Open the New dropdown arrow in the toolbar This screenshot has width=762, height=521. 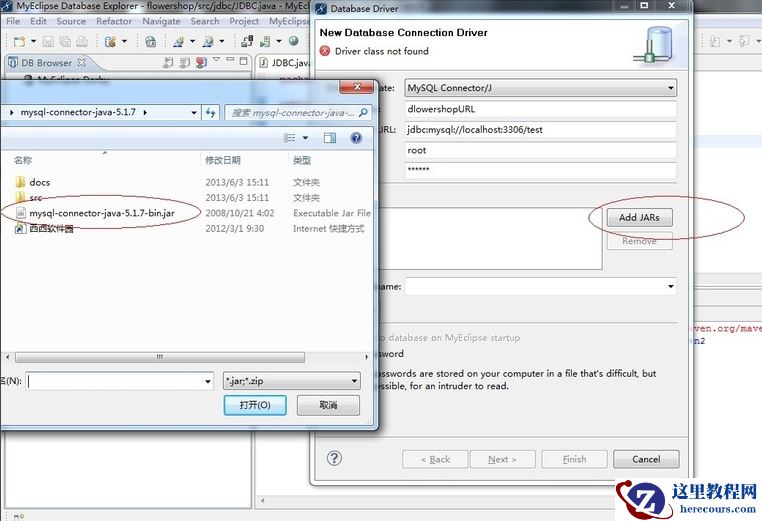34,41
